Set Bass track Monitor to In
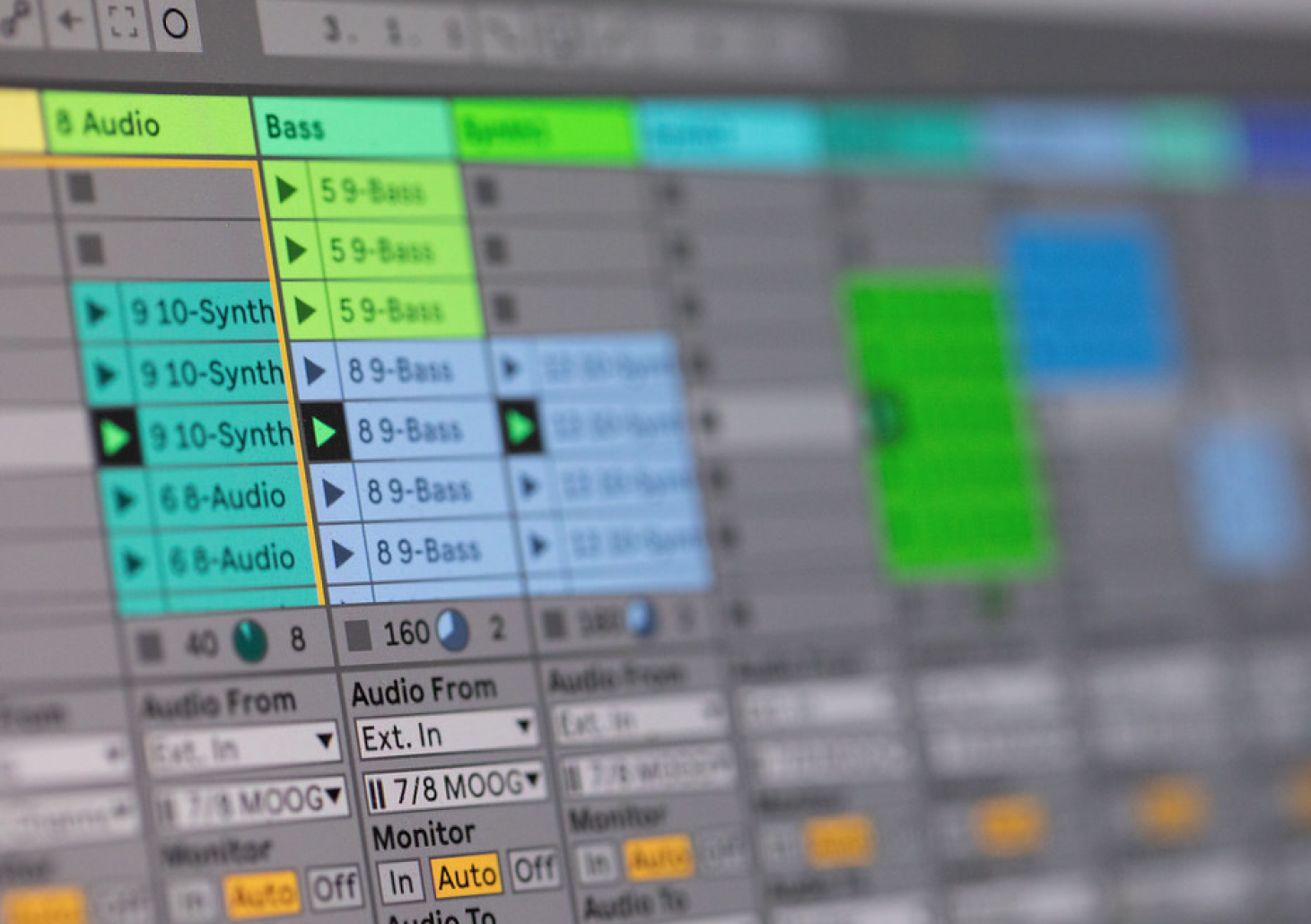The width and height of the screenshot is (1311, 924). pyautogui.click(x=401, y=882)
